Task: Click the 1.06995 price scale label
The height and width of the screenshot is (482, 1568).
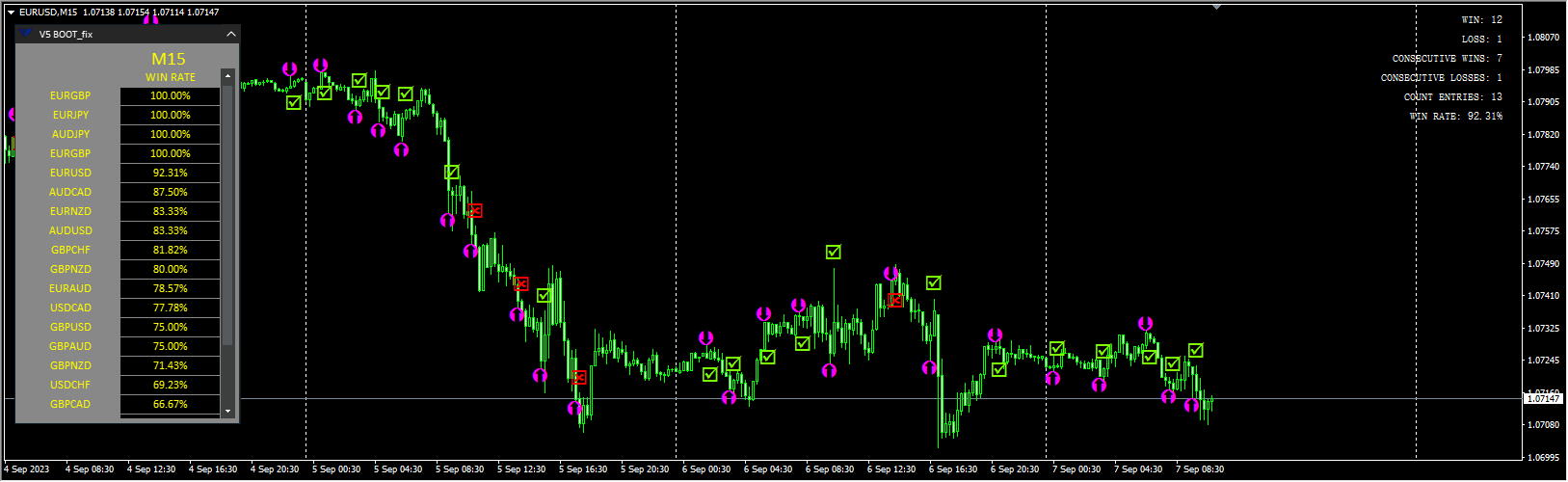Action: pos(1543,457)
